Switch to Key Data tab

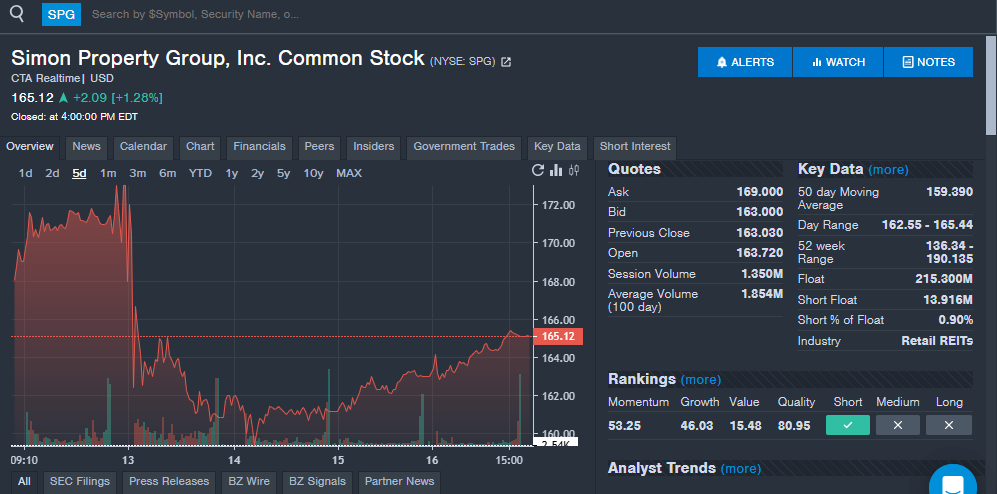tap(558, 147)
